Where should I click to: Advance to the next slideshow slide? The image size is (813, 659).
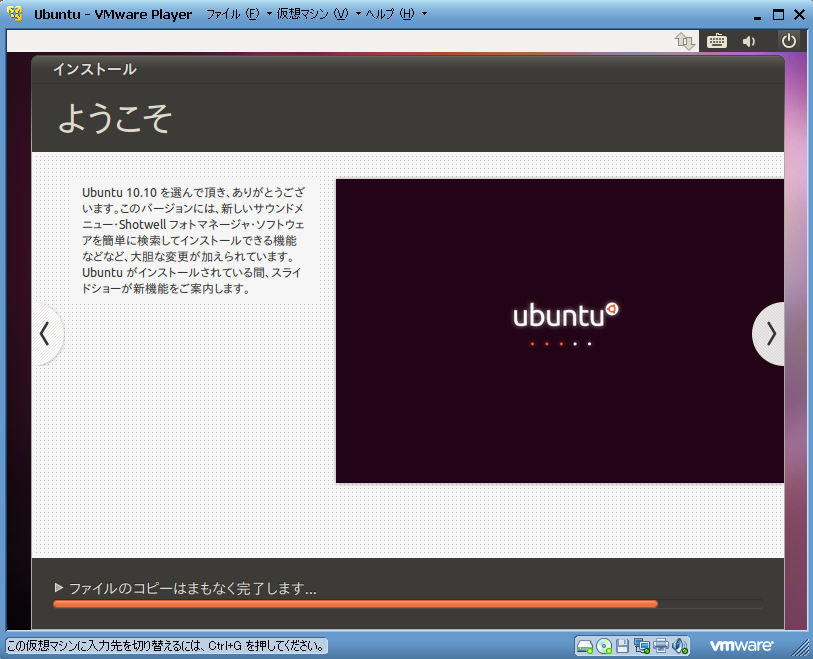point(768,334)
